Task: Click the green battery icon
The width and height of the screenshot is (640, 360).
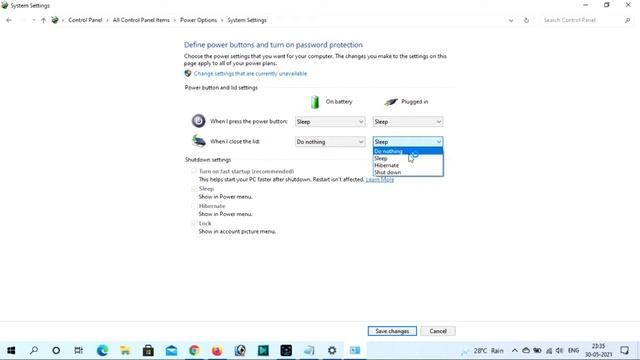Action: (x=315, y=102)
